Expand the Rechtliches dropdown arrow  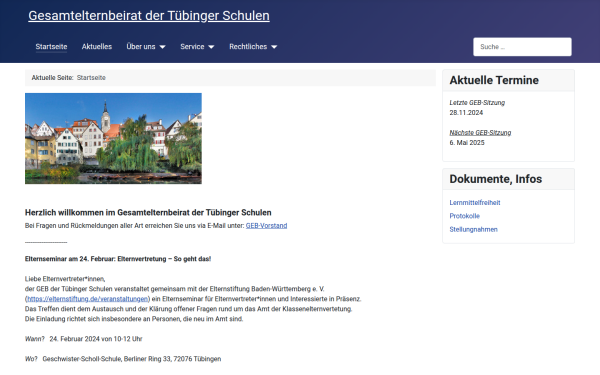click(274, 47)
